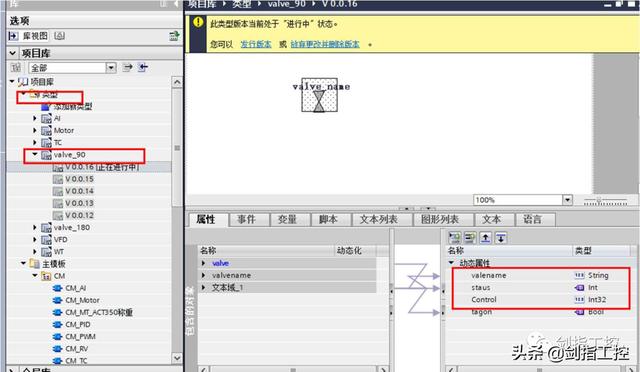Click the move-down arrow icon above interface list

coord(501,238)
